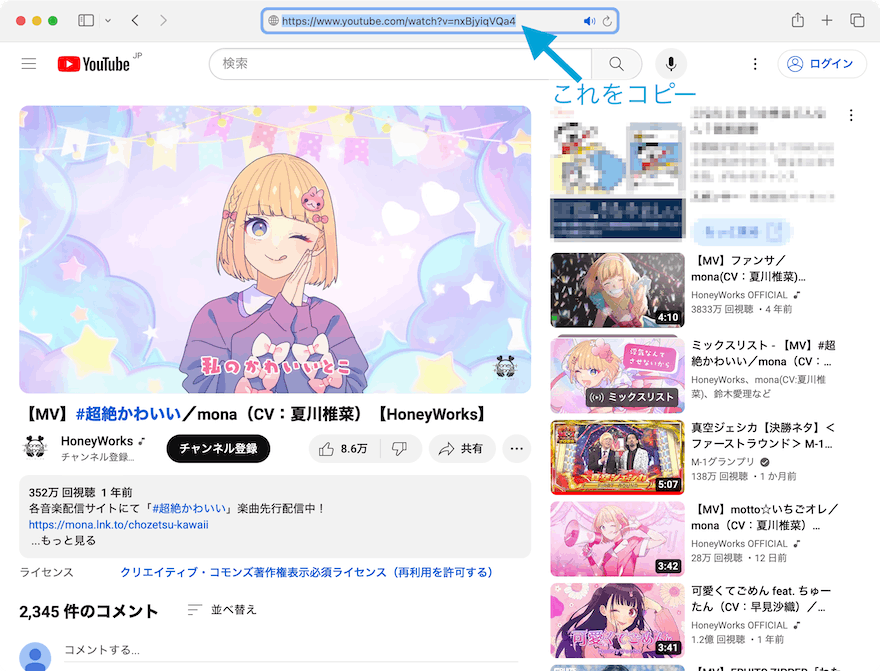
Task: Dislike the video with the thumbs-down icon
Action: (x=400, y=448)
